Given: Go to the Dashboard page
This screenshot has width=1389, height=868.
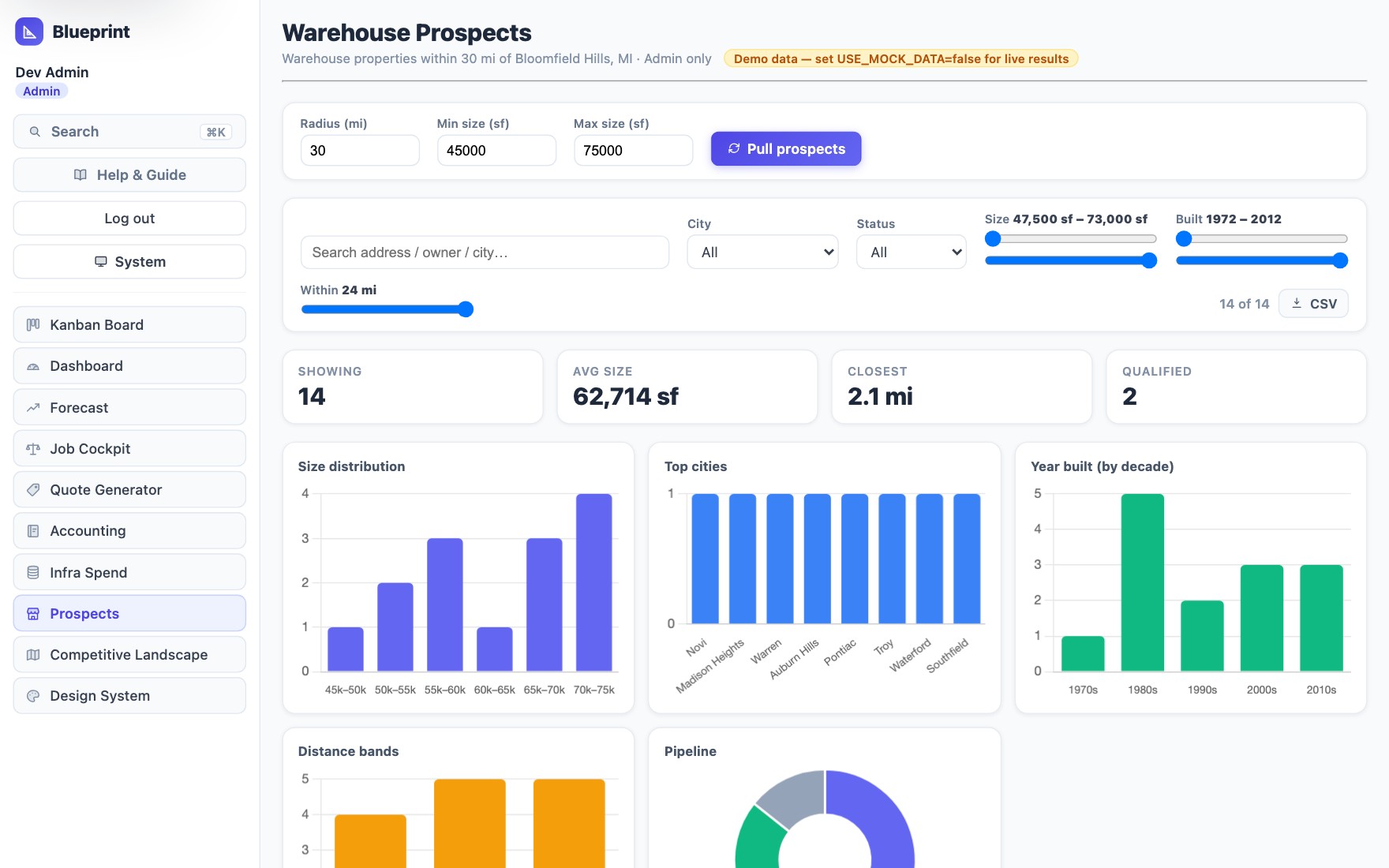Looking at the screenshot, I should point(129,366).
